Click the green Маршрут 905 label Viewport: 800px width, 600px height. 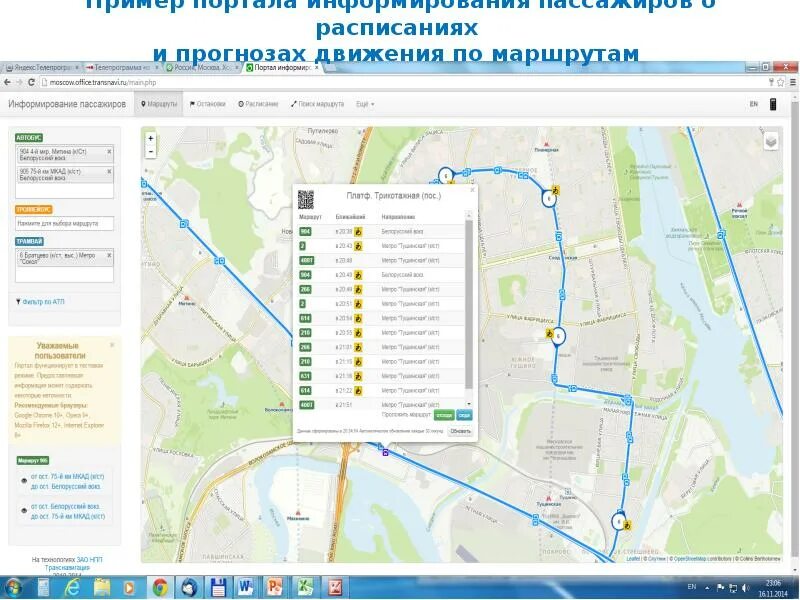(x=33, y=461)
